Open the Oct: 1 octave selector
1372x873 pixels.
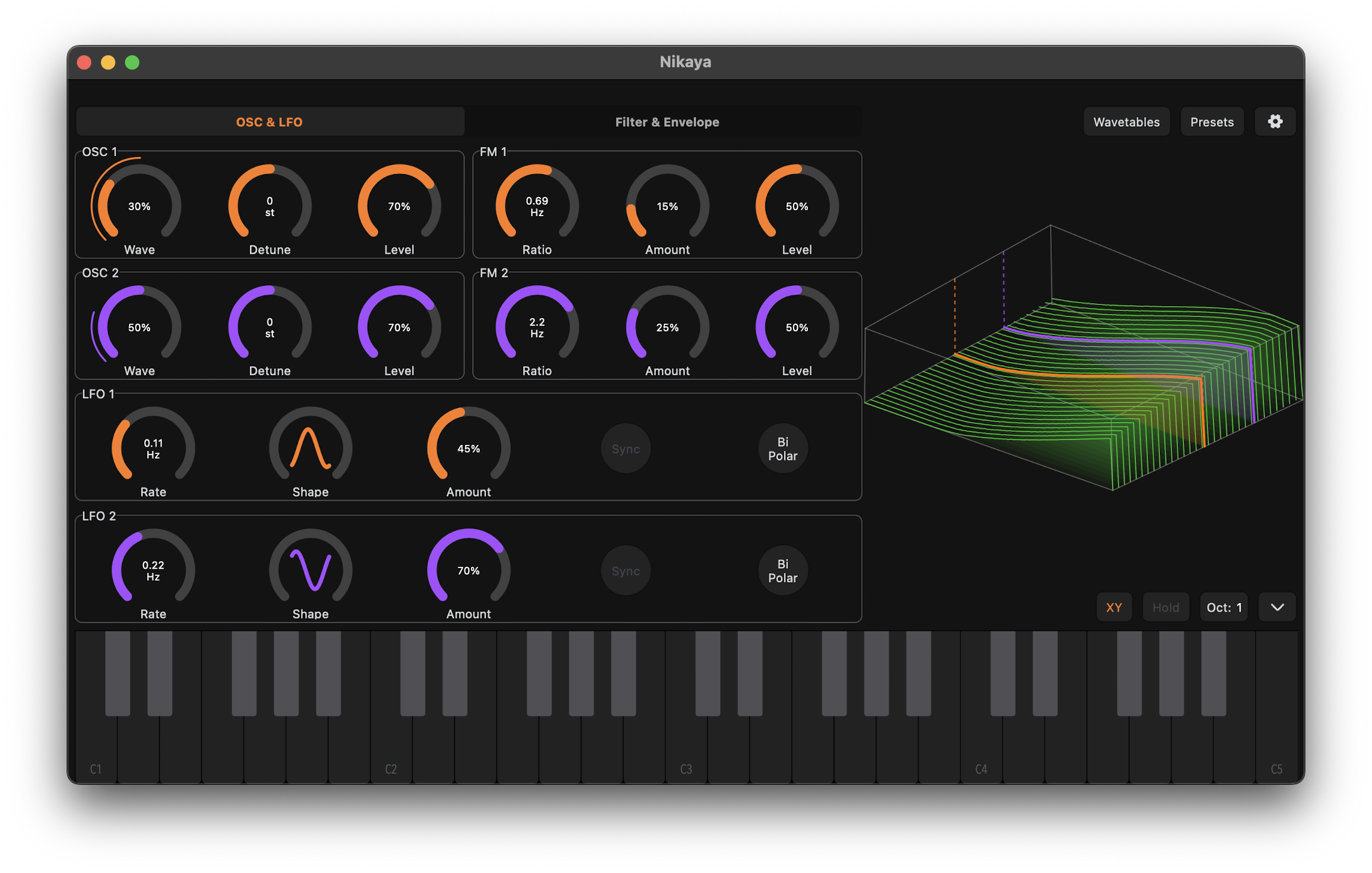tap(1224, 607)
